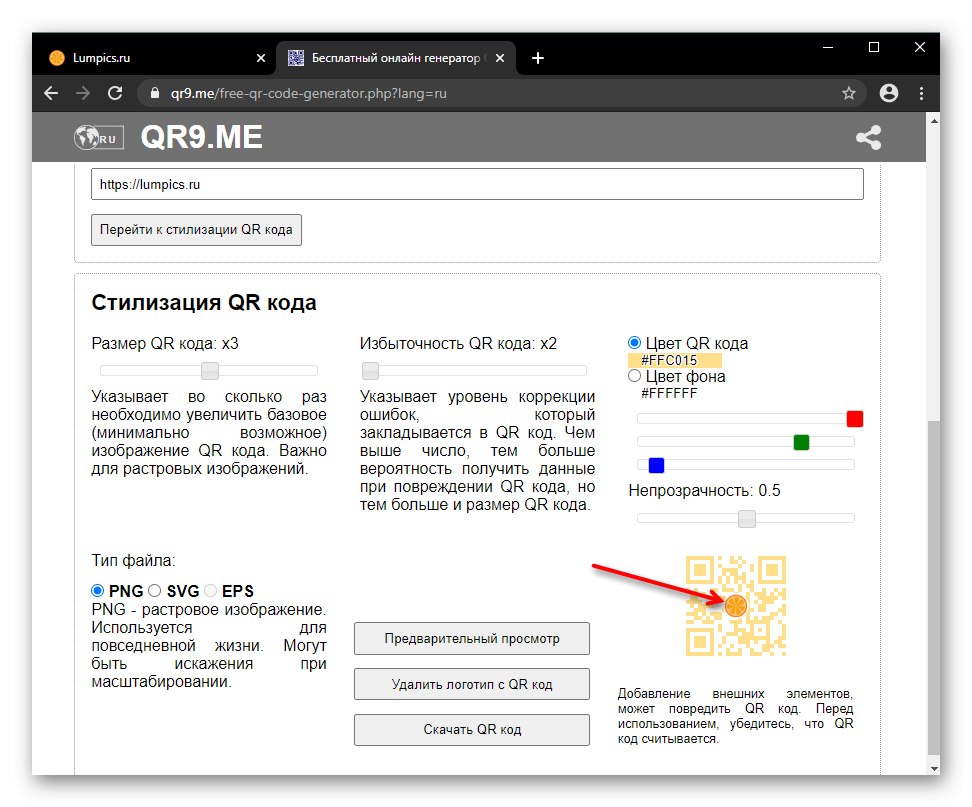The height and width of the screenshot is (807, 972).
Task: Click the Тип файла: label
Action: coord(133,560)
